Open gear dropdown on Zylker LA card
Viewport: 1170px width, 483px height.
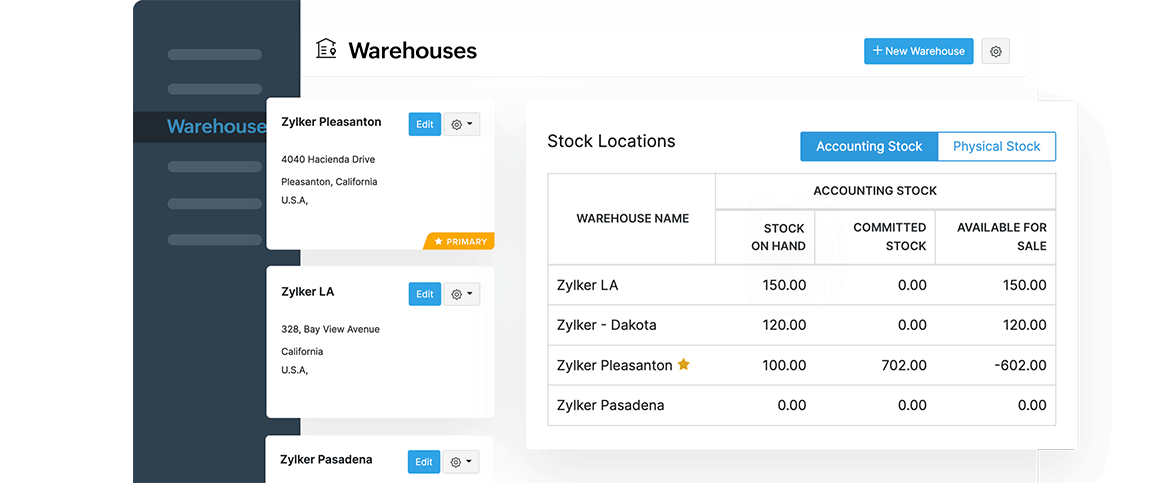(x=462, y=294)
